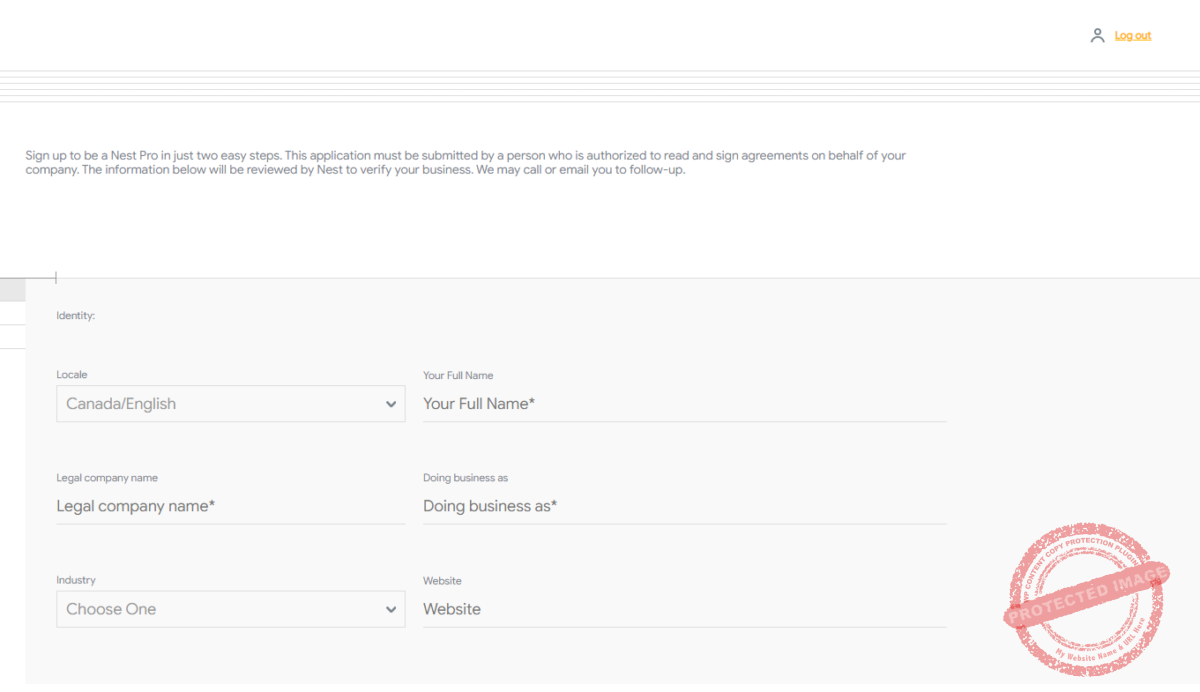The height and width of the screenshot is (692, 1200).
Task: Click the Identity section heading
Action: coord(75,316)
